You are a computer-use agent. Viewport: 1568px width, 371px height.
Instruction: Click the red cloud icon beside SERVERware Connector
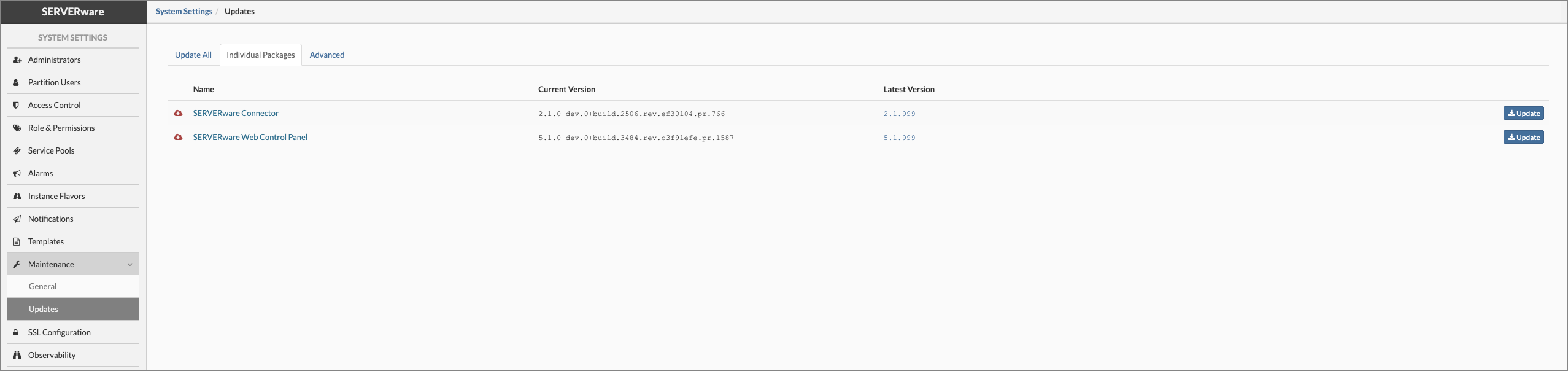178,114
